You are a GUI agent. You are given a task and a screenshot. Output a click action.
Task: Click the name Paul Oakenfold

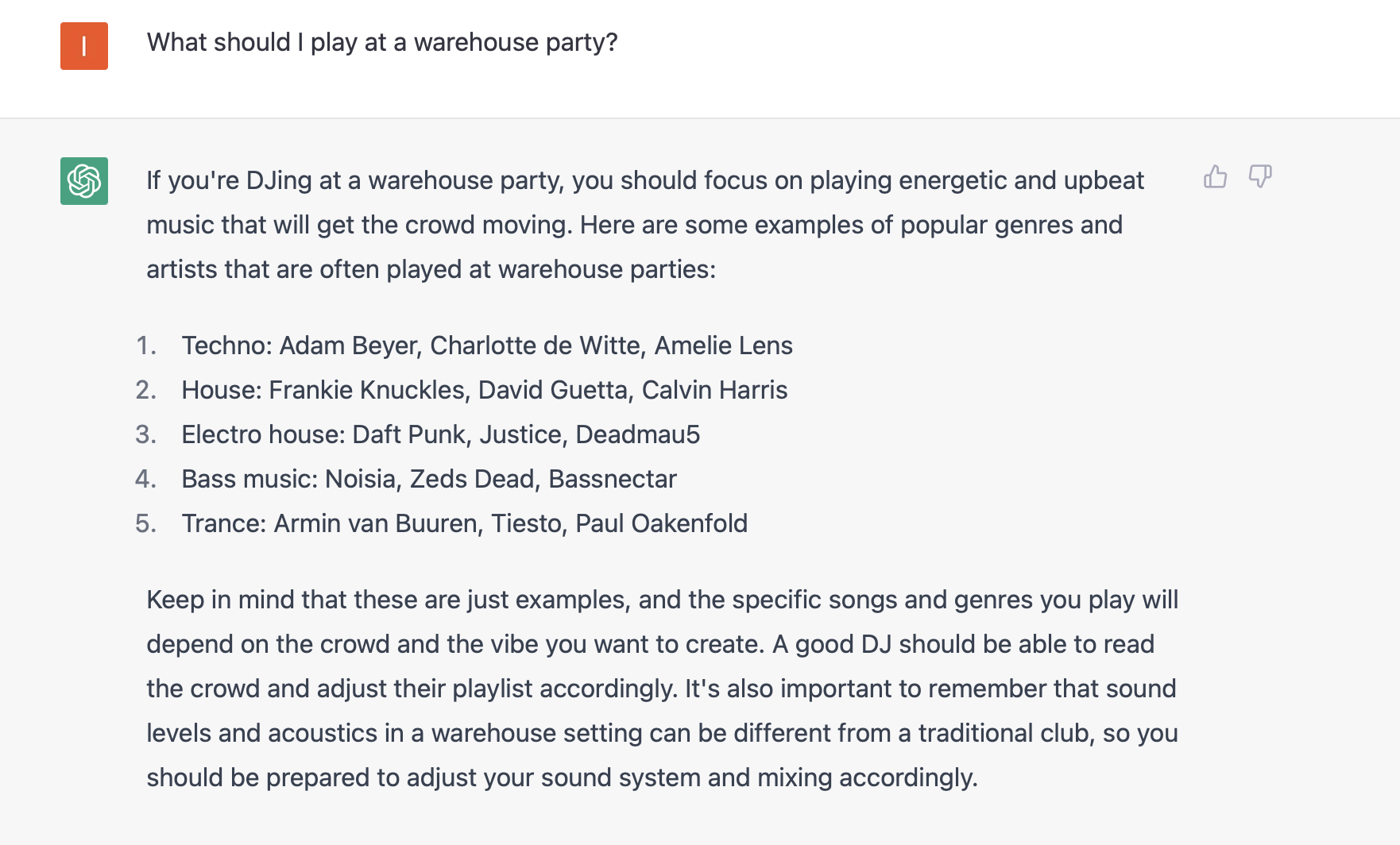coord(662,523)
